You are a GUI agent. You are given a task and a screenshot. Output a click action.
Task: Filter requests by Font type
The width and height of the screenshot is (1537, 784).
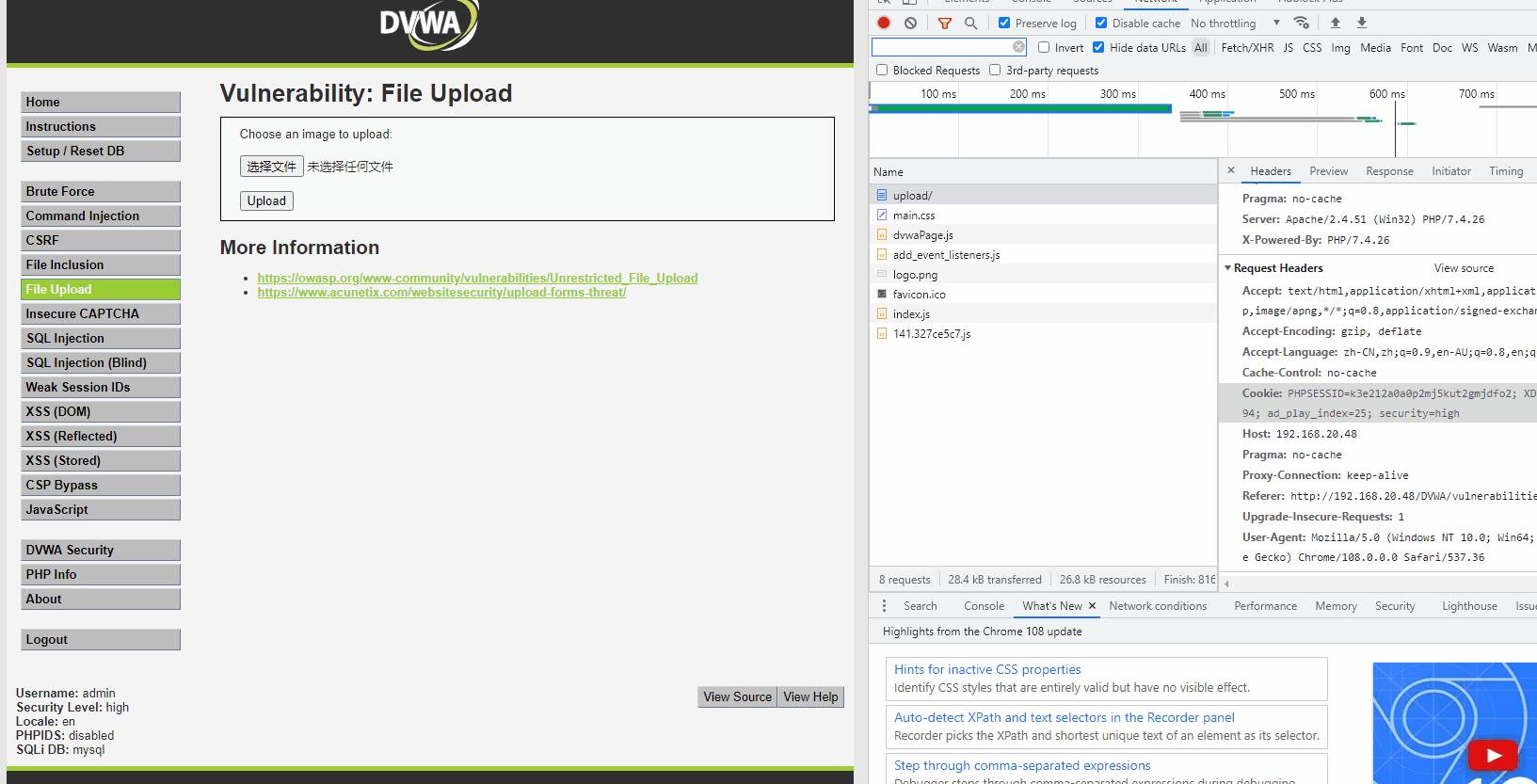pos(1412,48)
